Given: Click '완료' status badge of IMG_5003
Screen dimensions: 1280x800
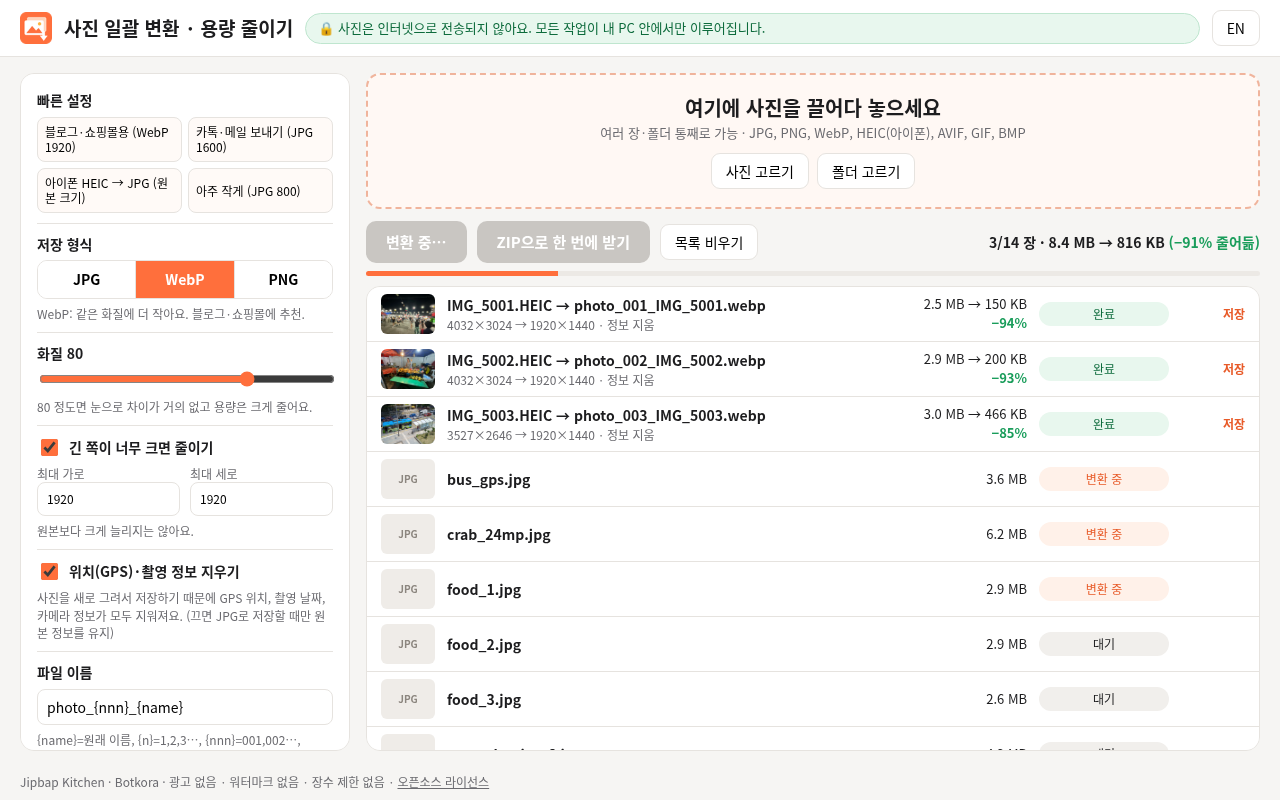Looking at the screenshot, I should point(1104,424).
